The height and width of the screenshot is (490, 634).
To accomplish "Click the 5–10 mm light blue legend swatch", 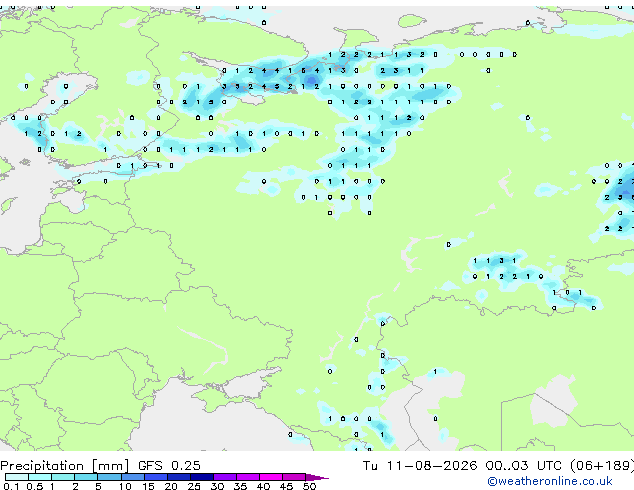I will (110, 477).
